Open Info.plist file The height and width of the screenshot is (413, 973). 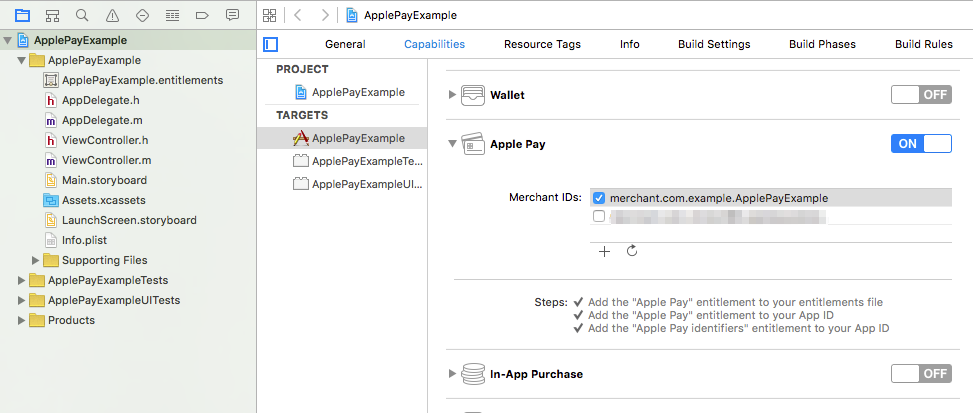(x=84, y=240)
